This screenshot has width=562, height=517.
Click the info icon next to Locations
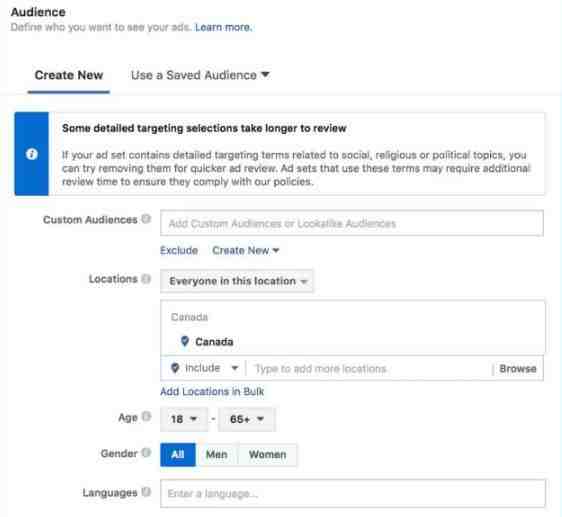(x=146, y=278)
